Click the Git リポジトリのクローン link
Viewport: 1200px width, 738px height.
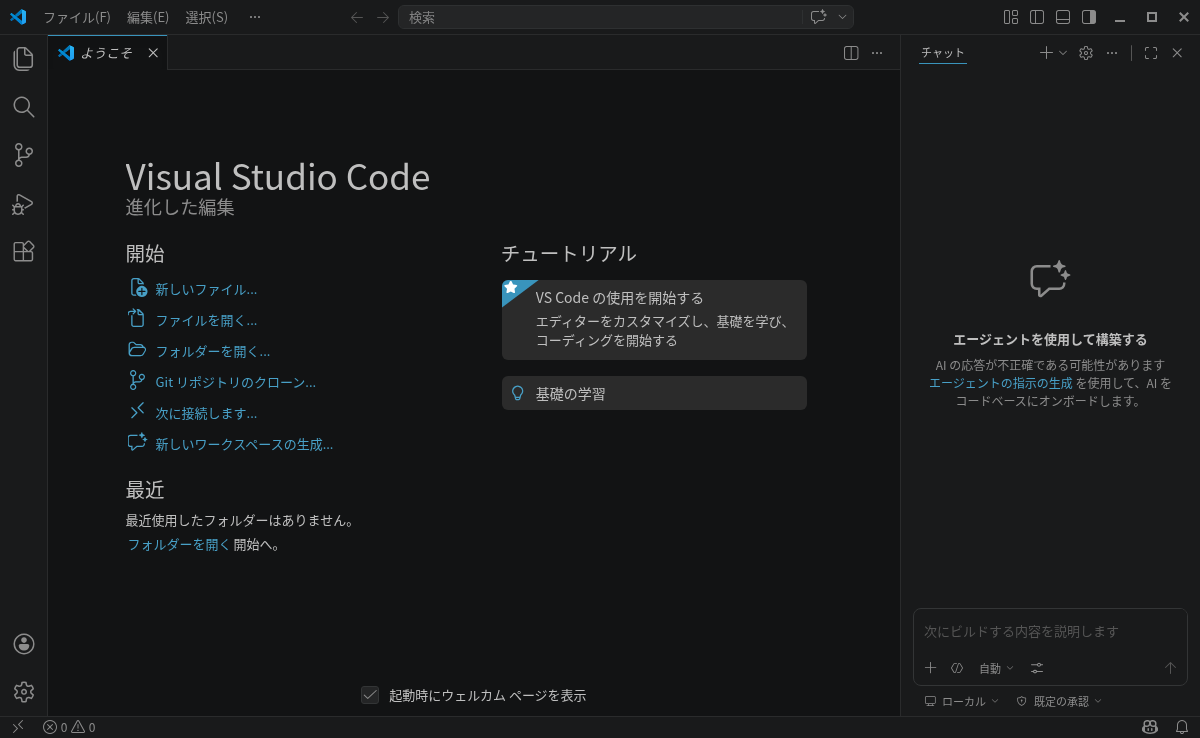click(x=235, y=382)
